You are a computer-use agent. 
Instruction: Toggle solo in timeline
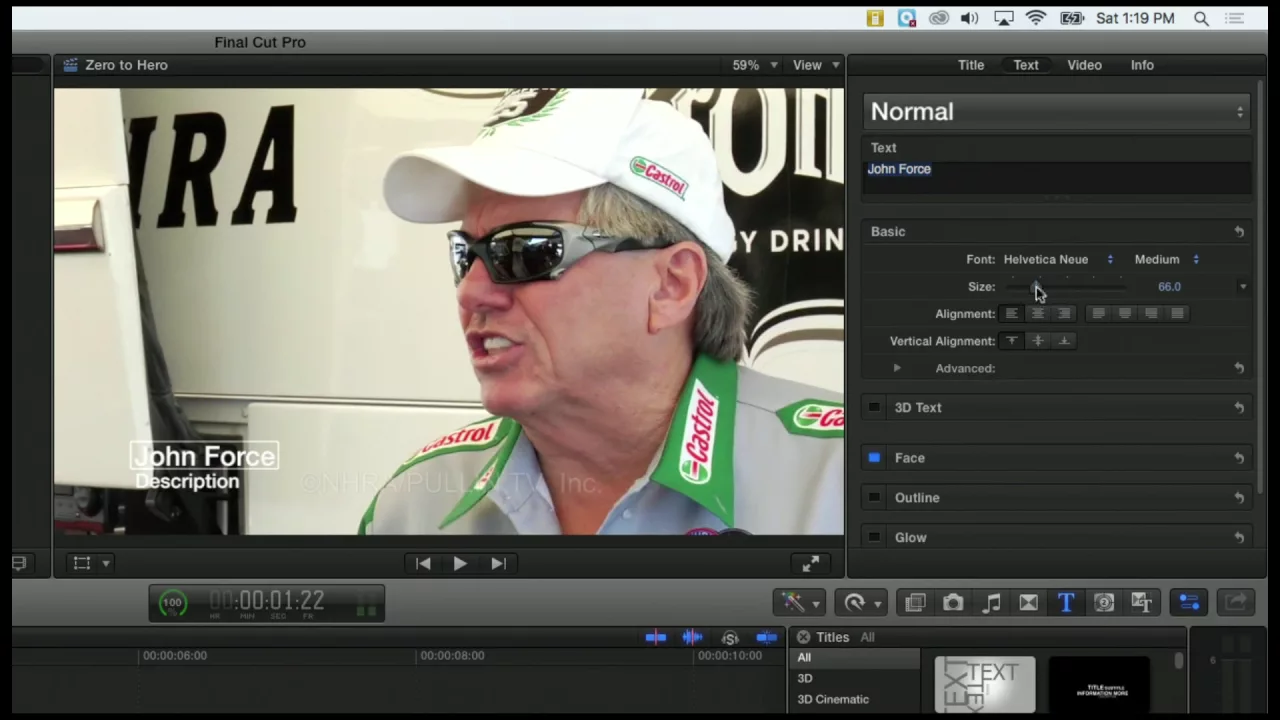tap(730, 638)
